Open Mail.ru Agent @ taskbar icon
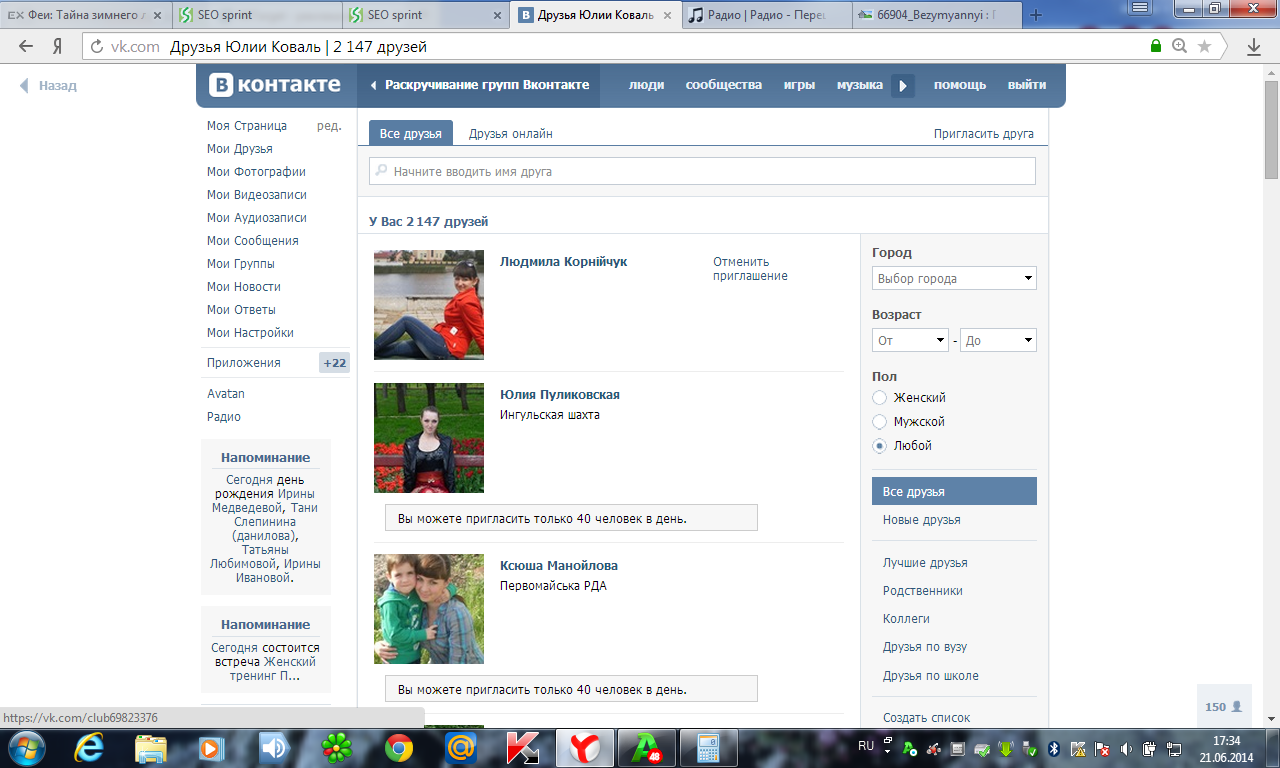This screenshot has width=1280, height=768. point(460,747)
